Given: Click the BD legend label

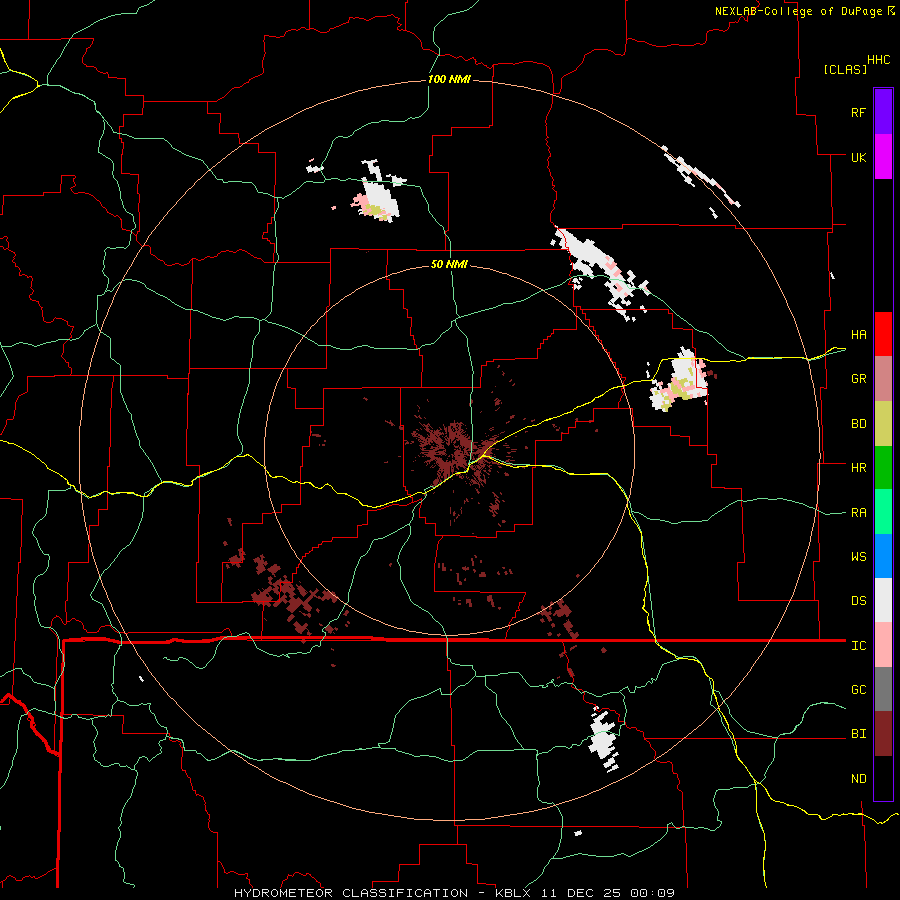Looking at the screenshot, I should click(x=858, y=424).
